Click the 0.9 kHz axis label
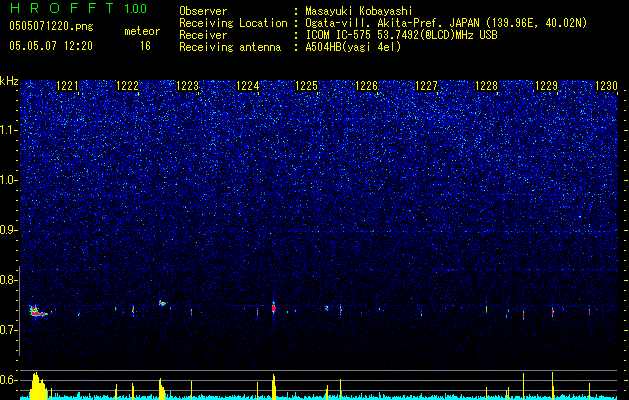The height and width of the screenshot is (400, 629). [7, 230]
